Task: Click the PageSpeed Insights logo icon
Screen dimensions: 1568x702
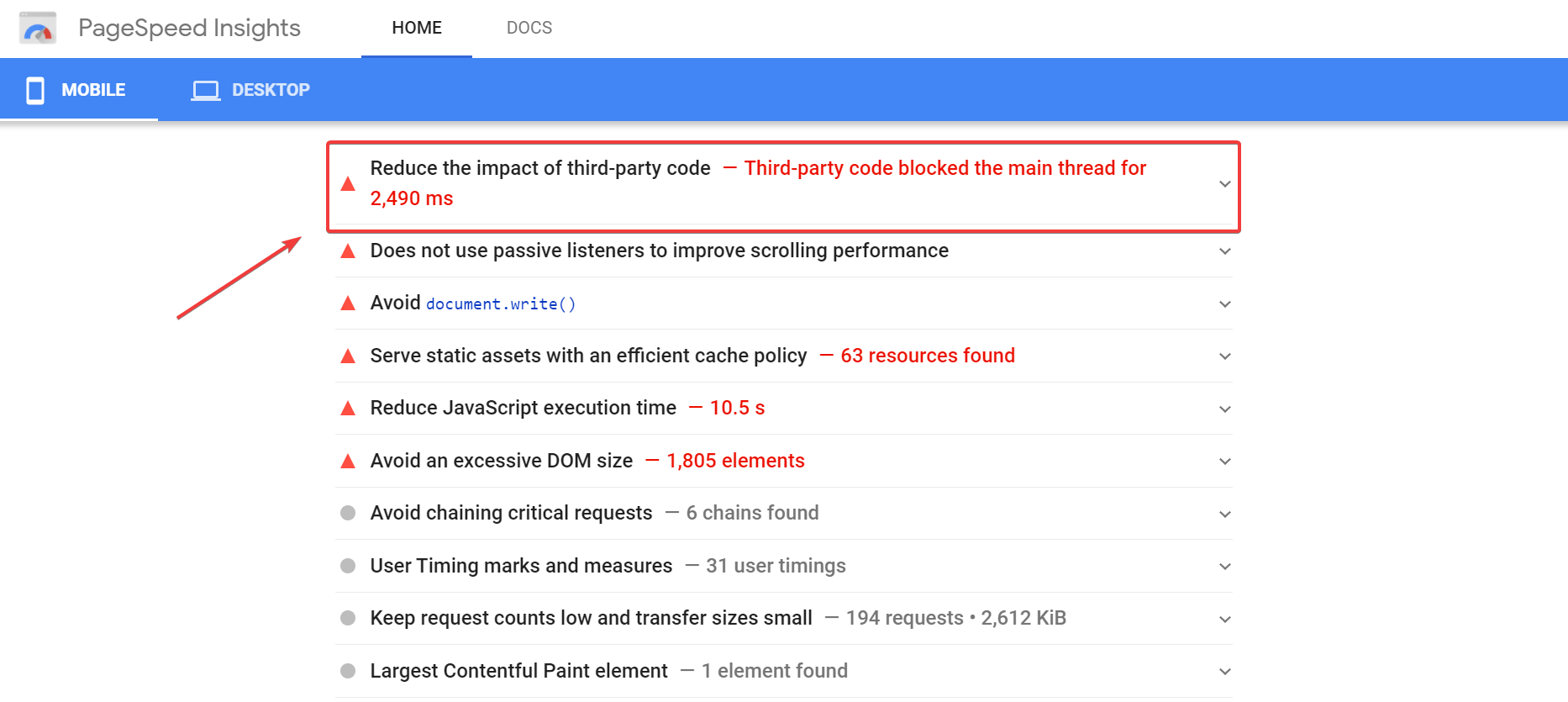Action: click(38, 28)
